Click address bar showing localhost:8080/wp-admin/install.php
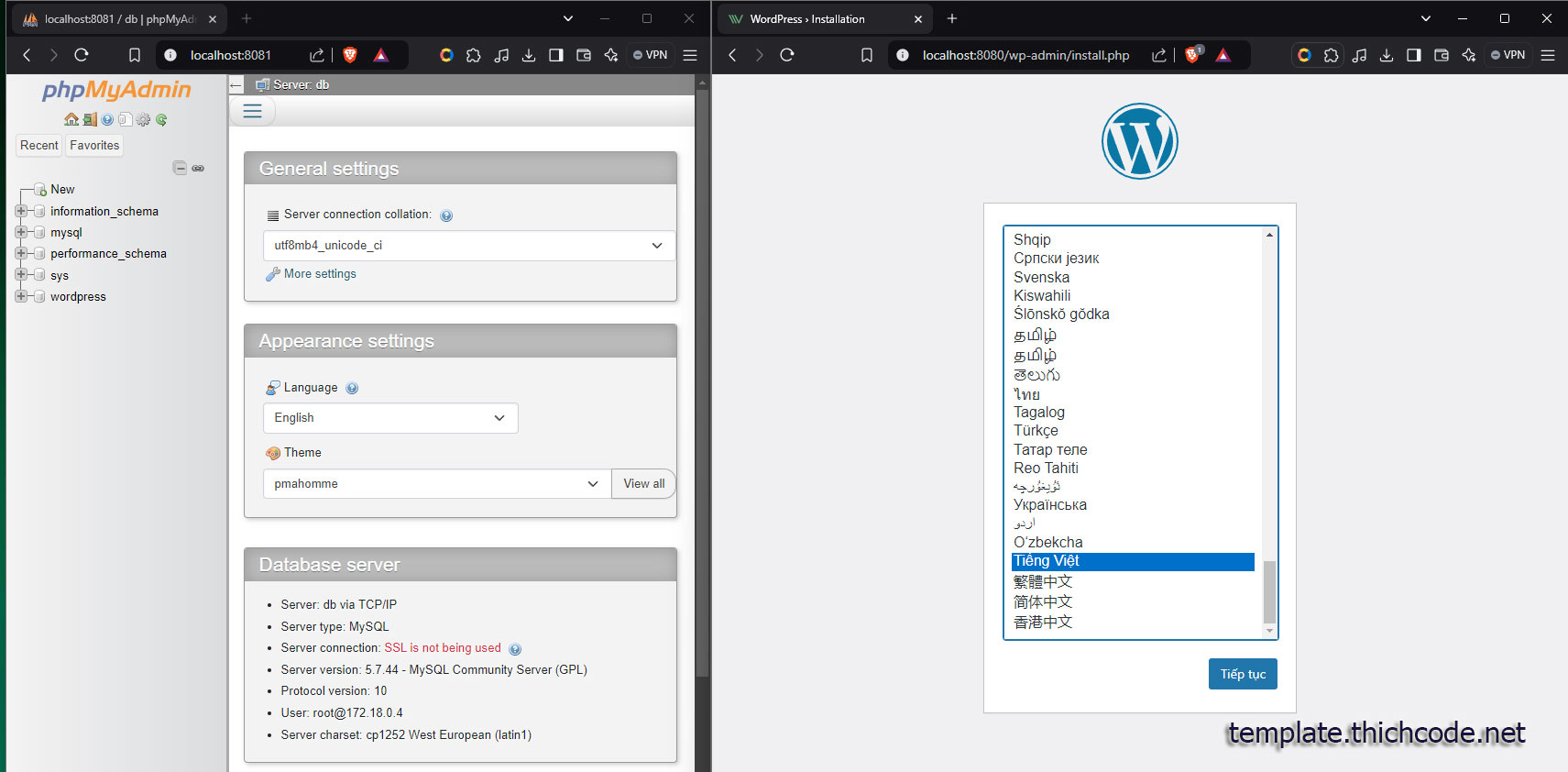This screenshot has height=772, width=1568. [x=1025, y=55]
